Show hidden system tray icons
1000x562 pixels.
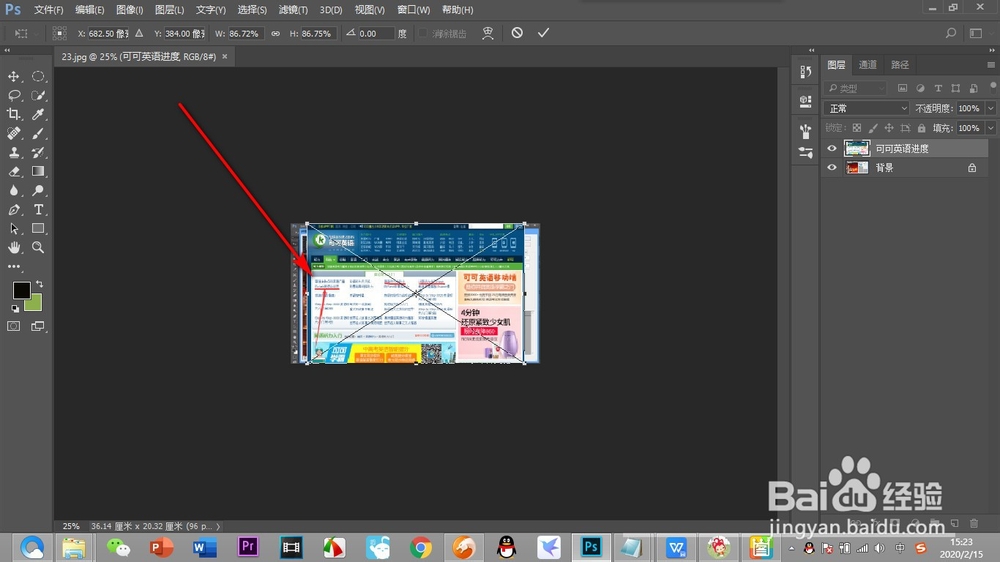[791, 548]
